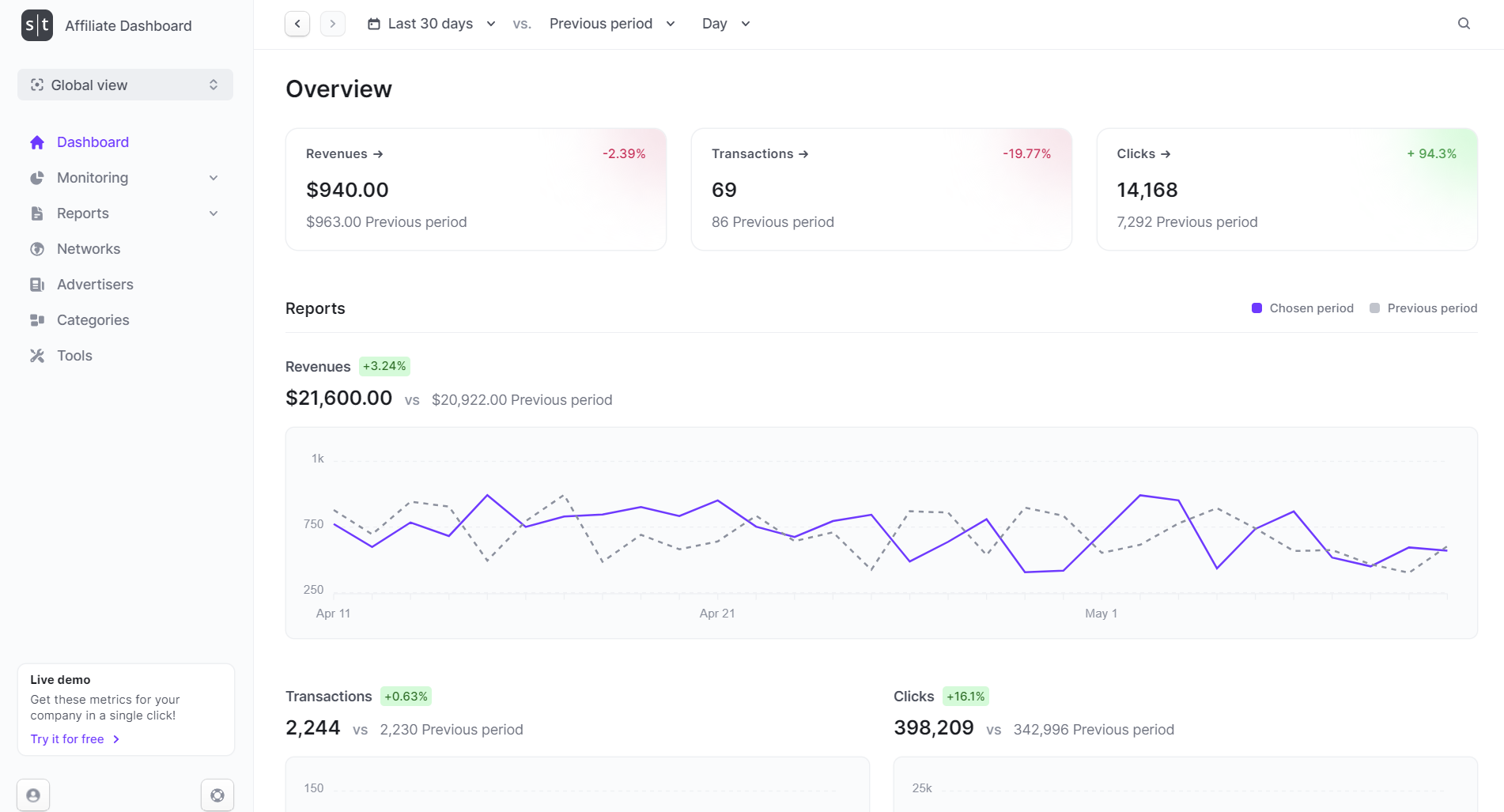Toggle Previous period legend item
Image resolution: width=1504 pixels, height=812 pixels.
1423,308
